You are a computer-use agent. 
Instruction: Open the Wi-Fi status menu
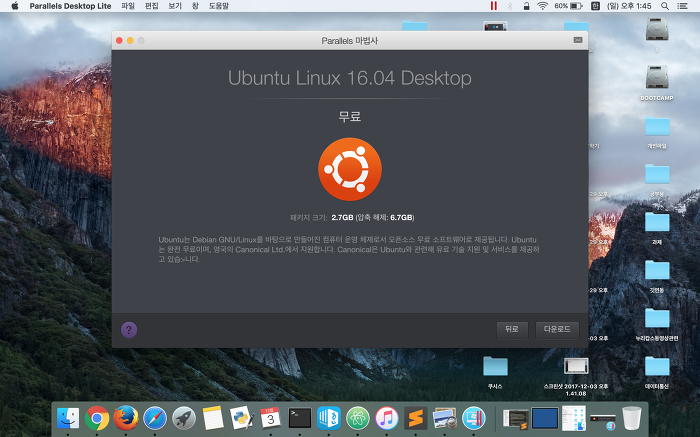tap(542, 6)
